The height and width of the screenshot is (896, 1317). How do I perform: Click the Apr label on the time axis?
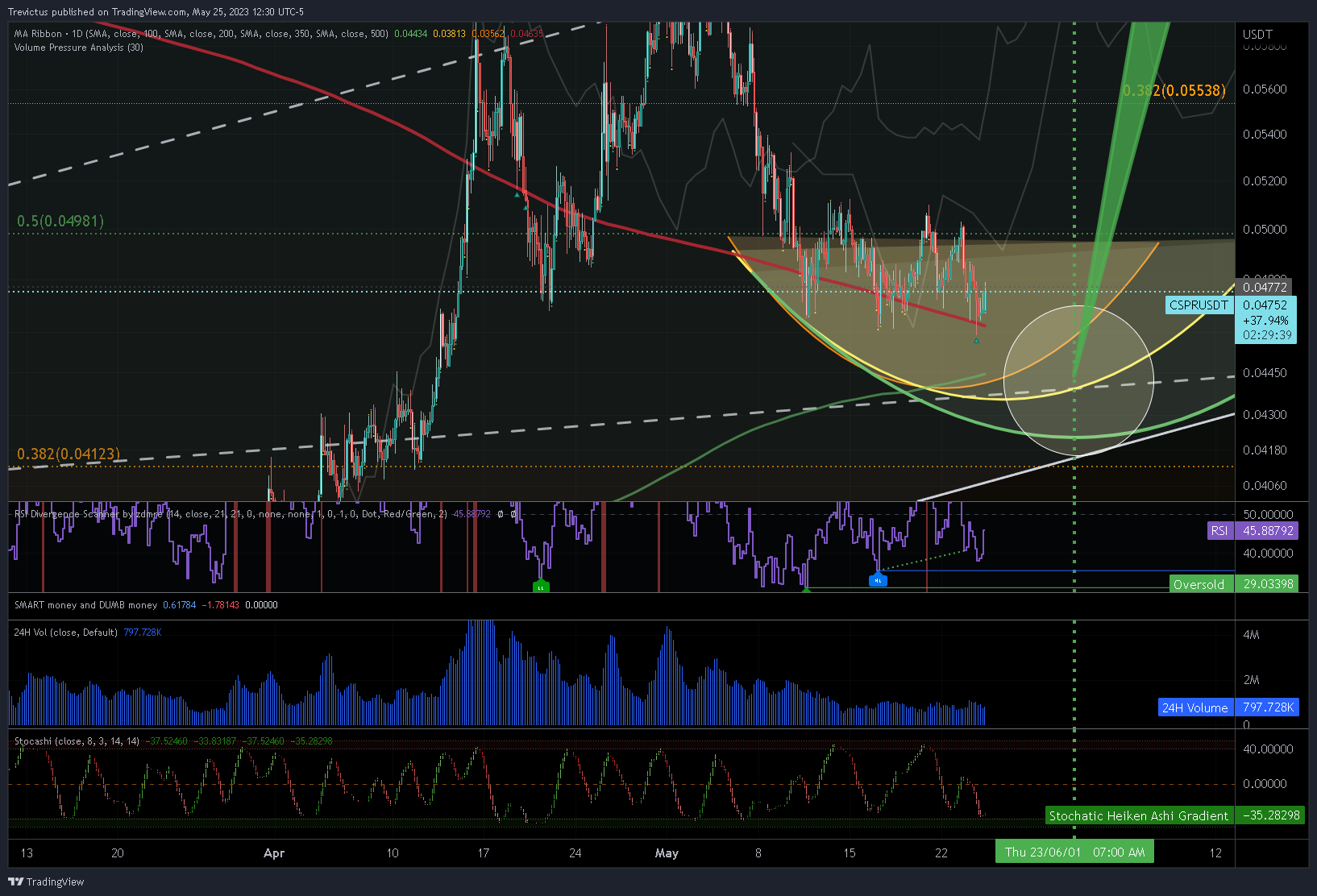[x=274, y=852]
